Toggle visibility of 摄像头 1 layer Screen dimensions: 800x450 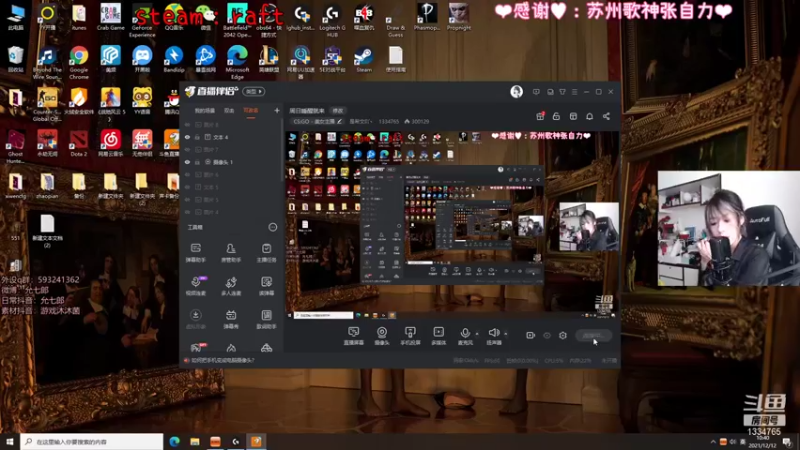[188, 162]
